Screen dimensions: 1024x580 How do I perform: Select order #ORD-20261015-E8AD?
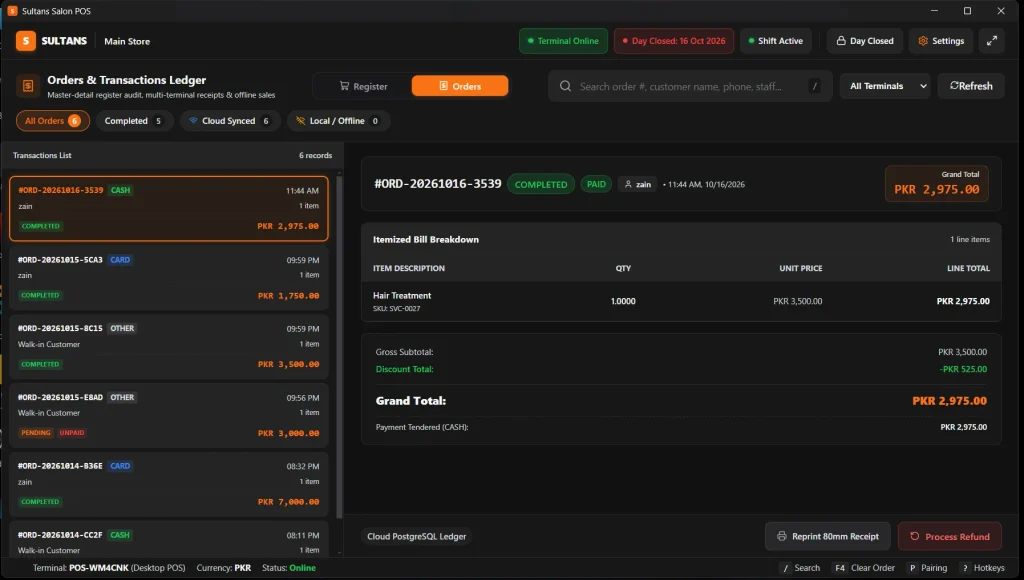click(x=168, y=415)
